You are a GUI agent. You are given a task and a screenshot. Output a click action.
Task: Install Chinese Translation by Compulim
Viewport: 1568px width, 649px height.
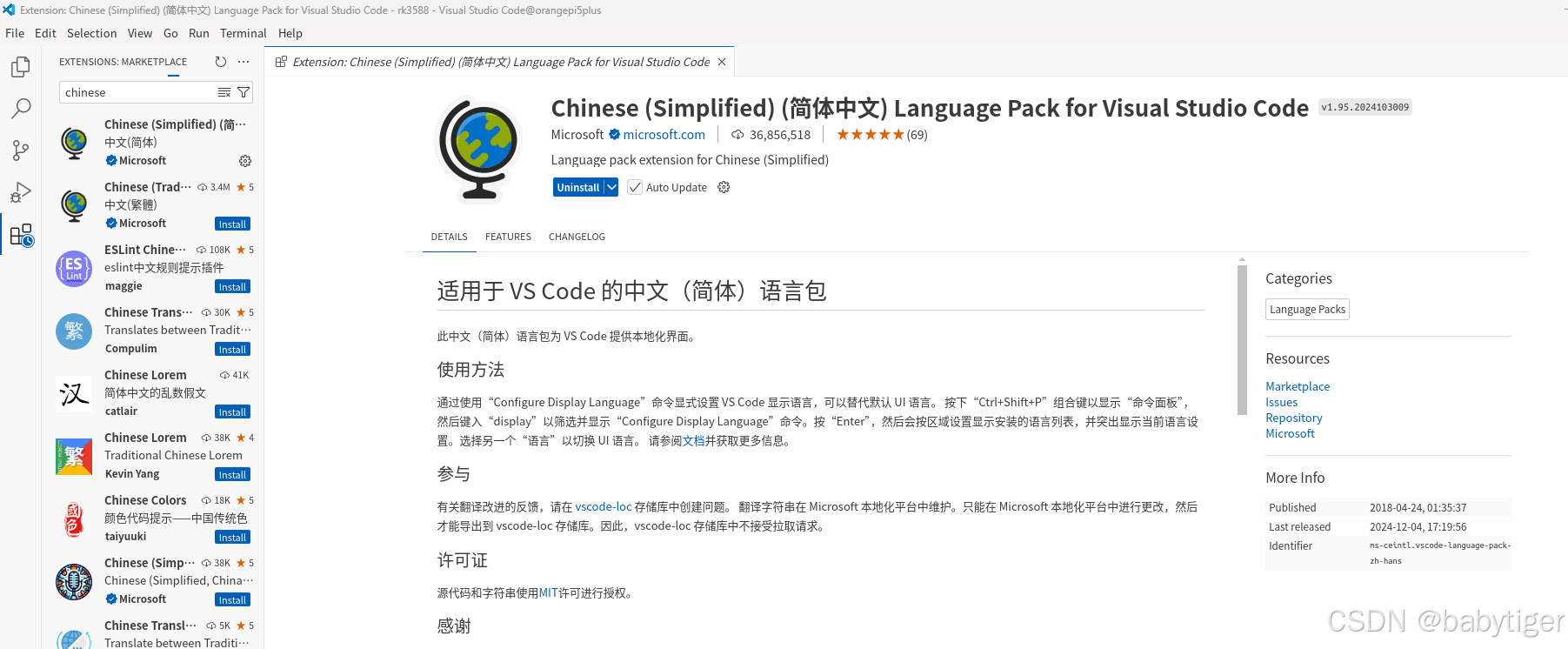click(232, 350)
